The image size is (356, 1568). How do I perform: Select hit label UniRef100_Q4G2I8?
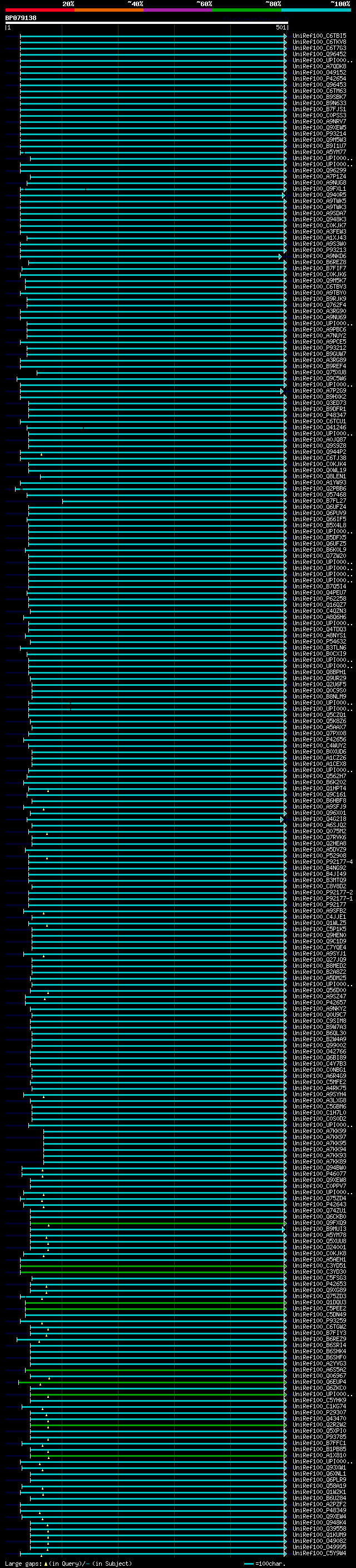click(x=319, y=819)
